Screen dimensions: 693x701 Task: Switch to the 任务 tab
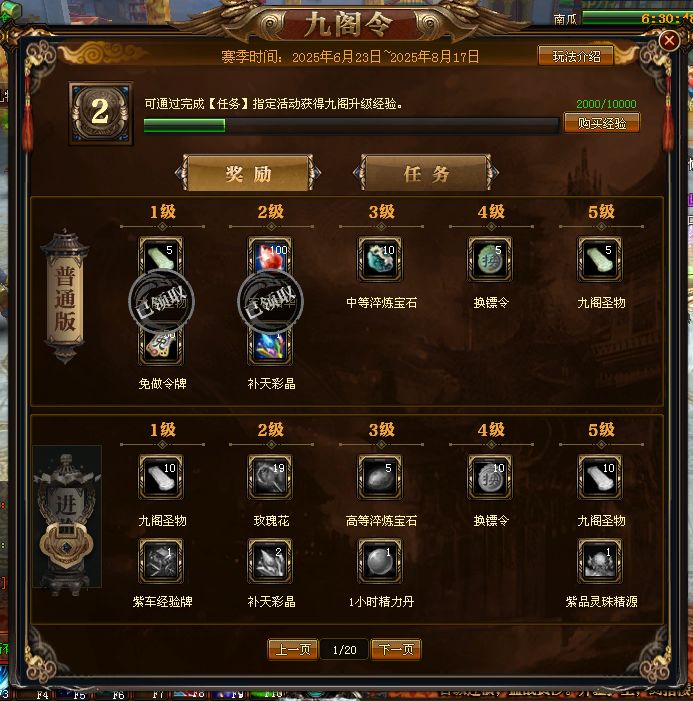click(x=426, y=173)
